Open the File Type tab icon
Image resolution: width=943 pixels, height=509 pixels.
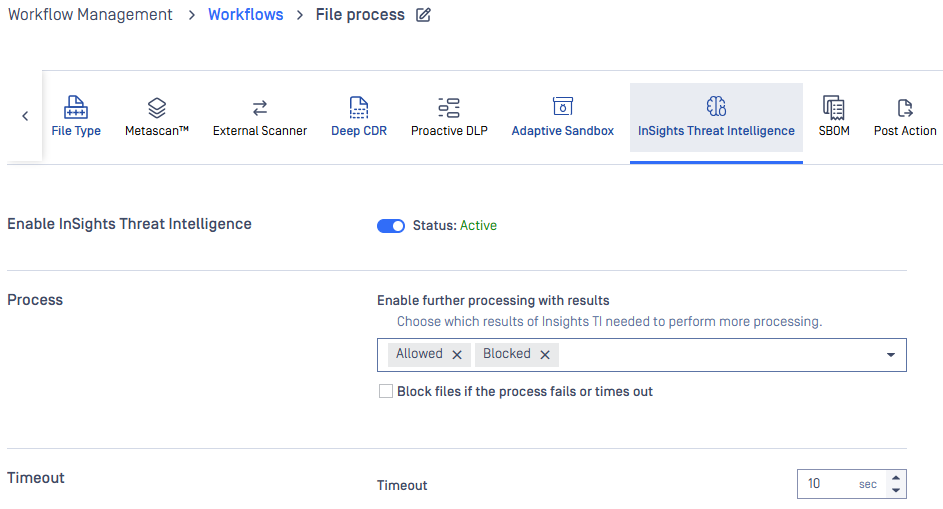tap(76, 107)
